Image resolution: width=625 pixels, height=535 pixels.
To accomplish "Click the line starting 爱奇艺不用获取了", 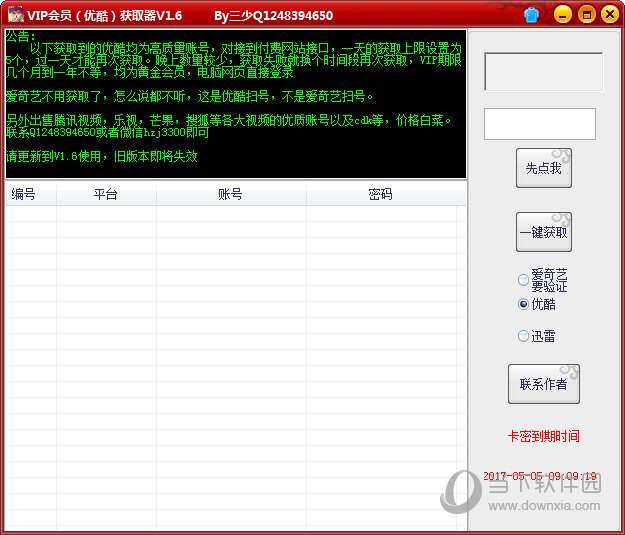I will pos(190,96).
